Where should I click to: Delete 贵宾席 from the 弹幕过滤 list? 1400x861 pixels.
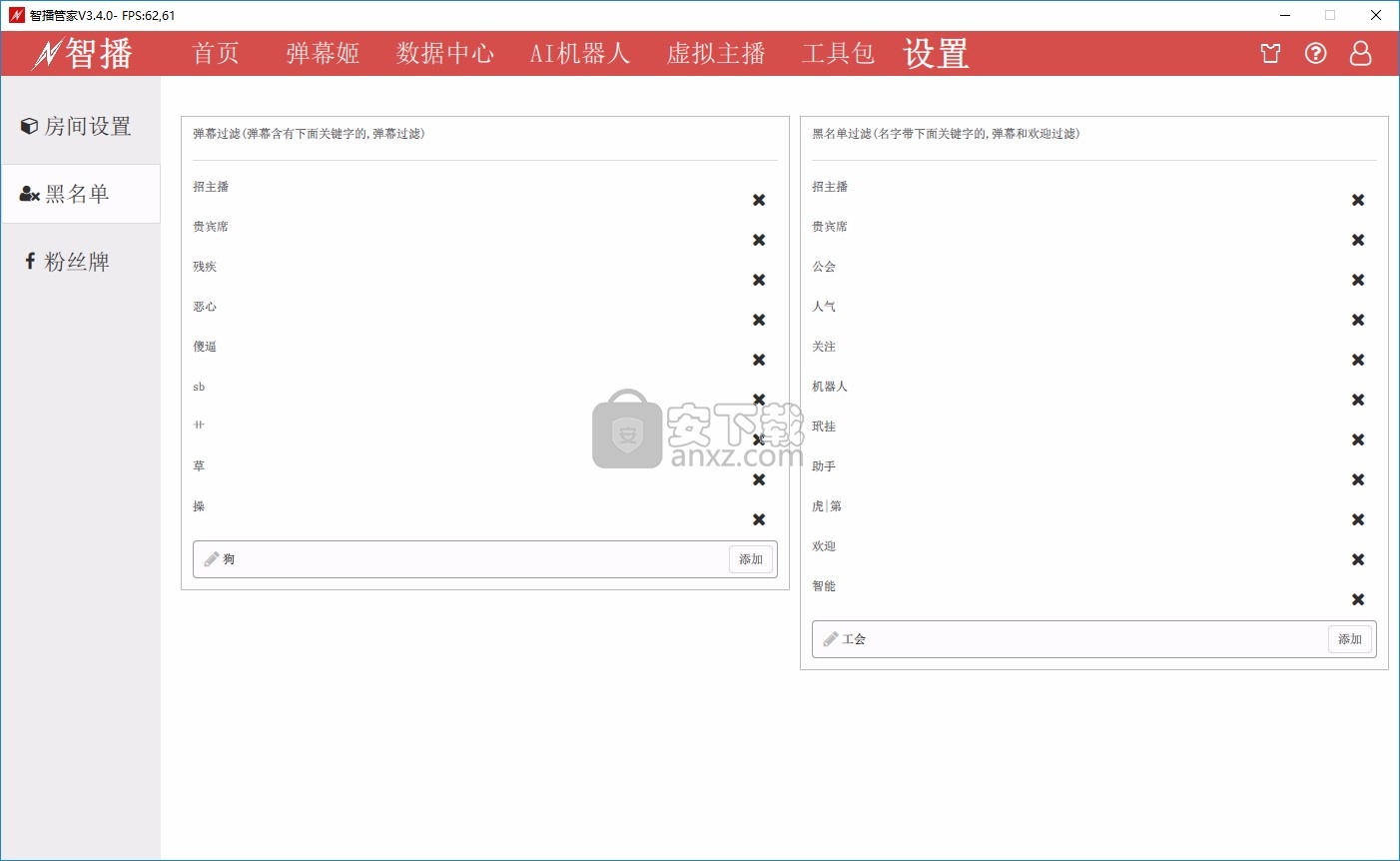759,240
